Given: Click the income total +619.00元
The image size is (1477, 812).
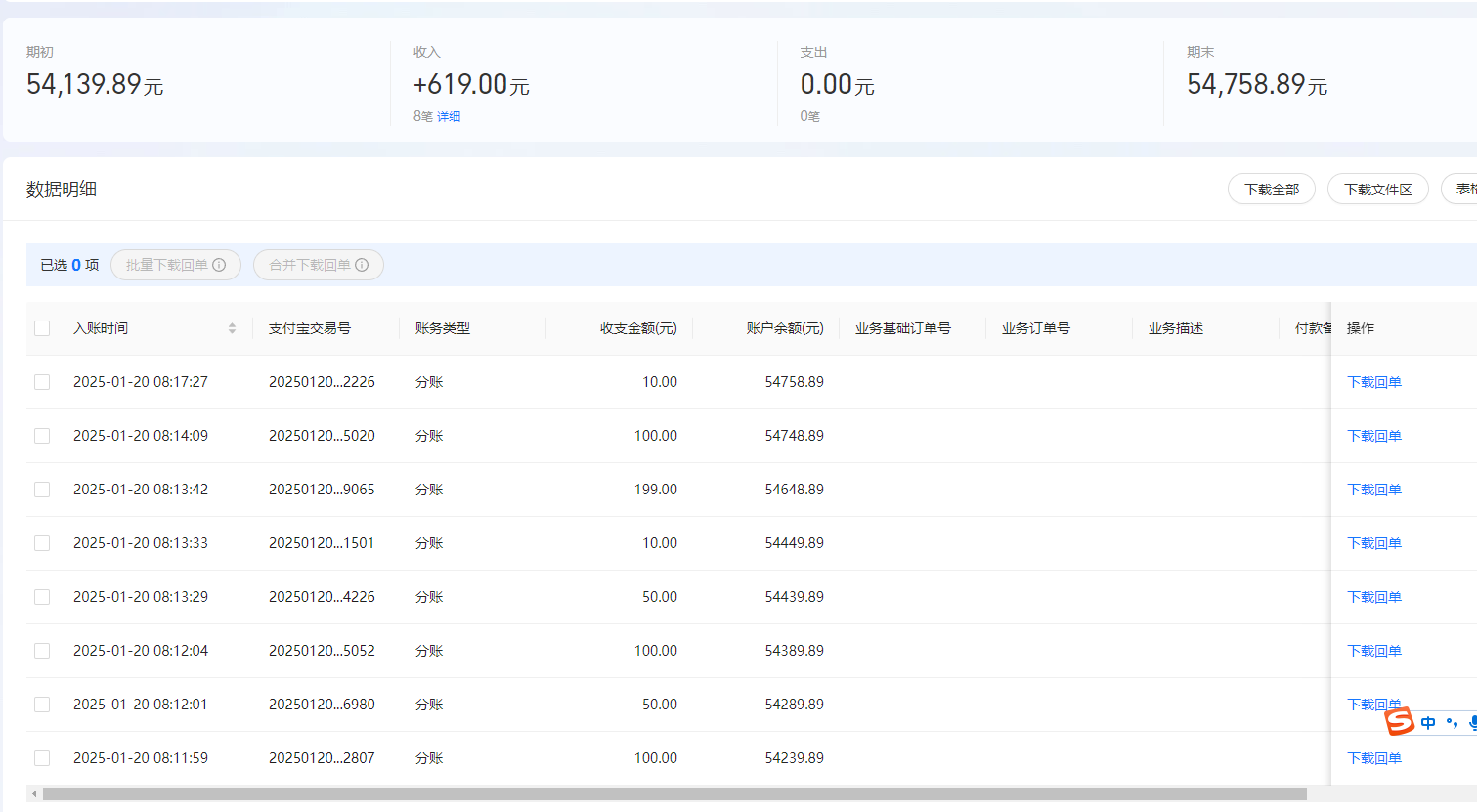Looking at the screenshot, I should point(471,85).
